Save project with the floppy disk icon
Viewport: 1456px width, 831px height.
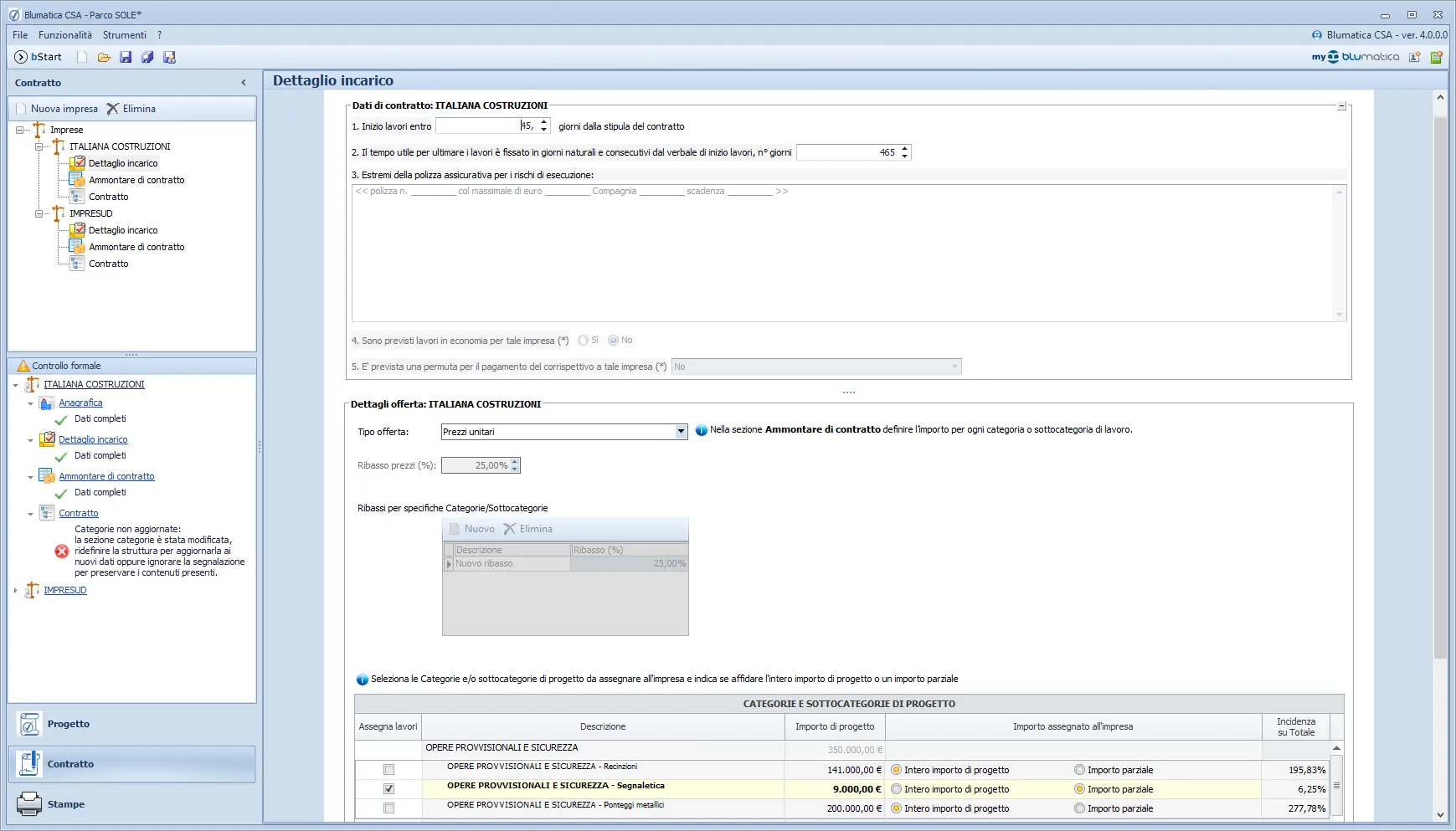(126, 57)
